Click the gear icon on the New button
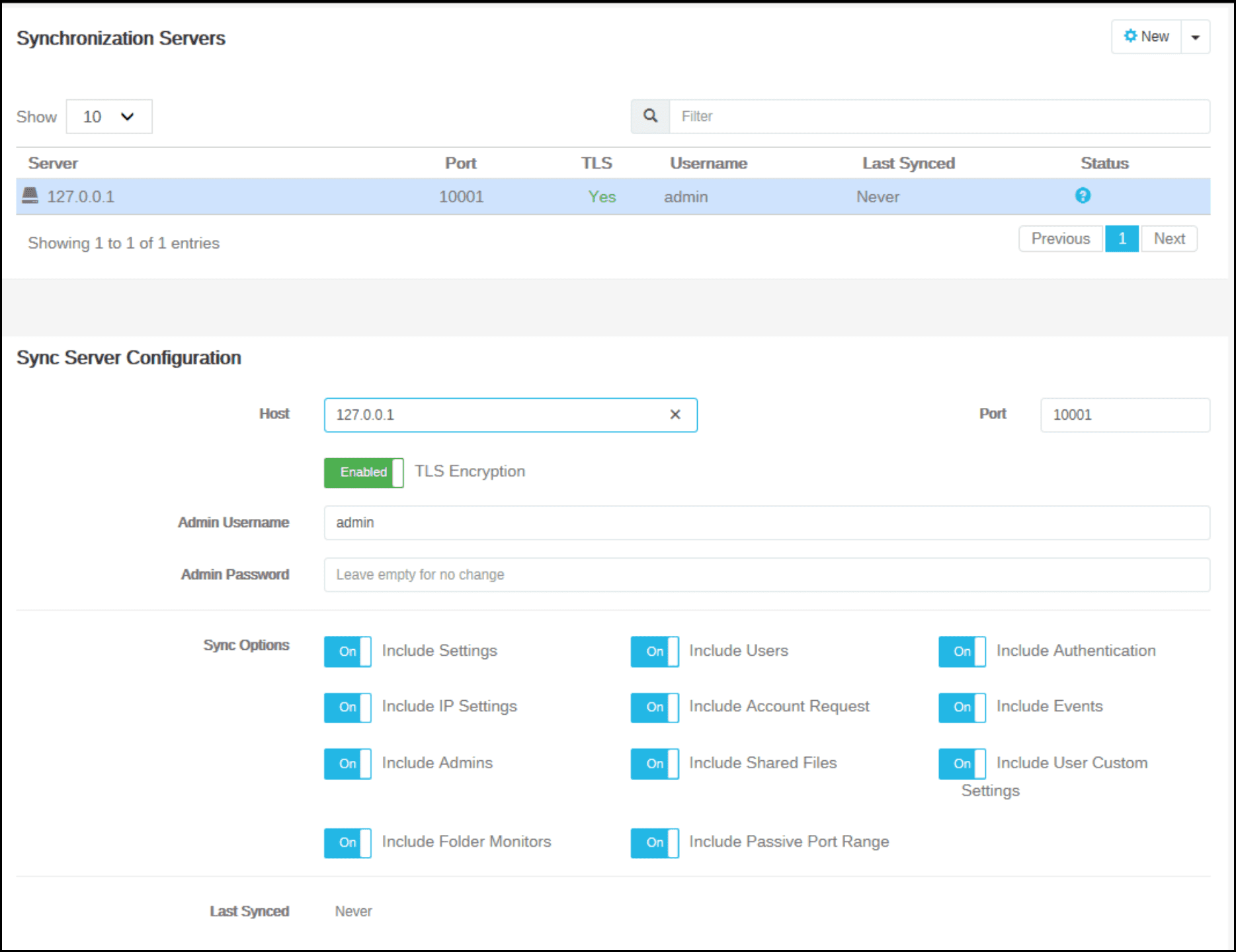Viewport: 1236px width, 952px height. tap(1130, 36)
